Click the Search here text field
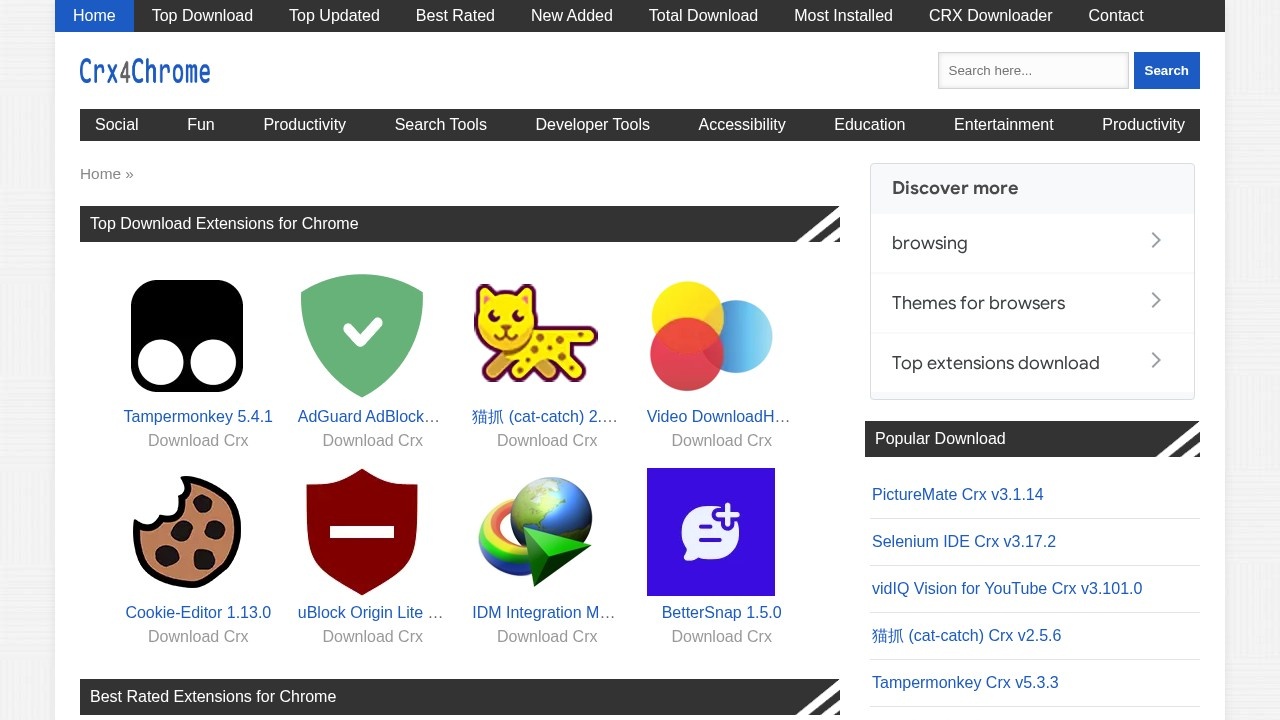Viewport: 1280px width, 720px height. tap(1033, 71)
